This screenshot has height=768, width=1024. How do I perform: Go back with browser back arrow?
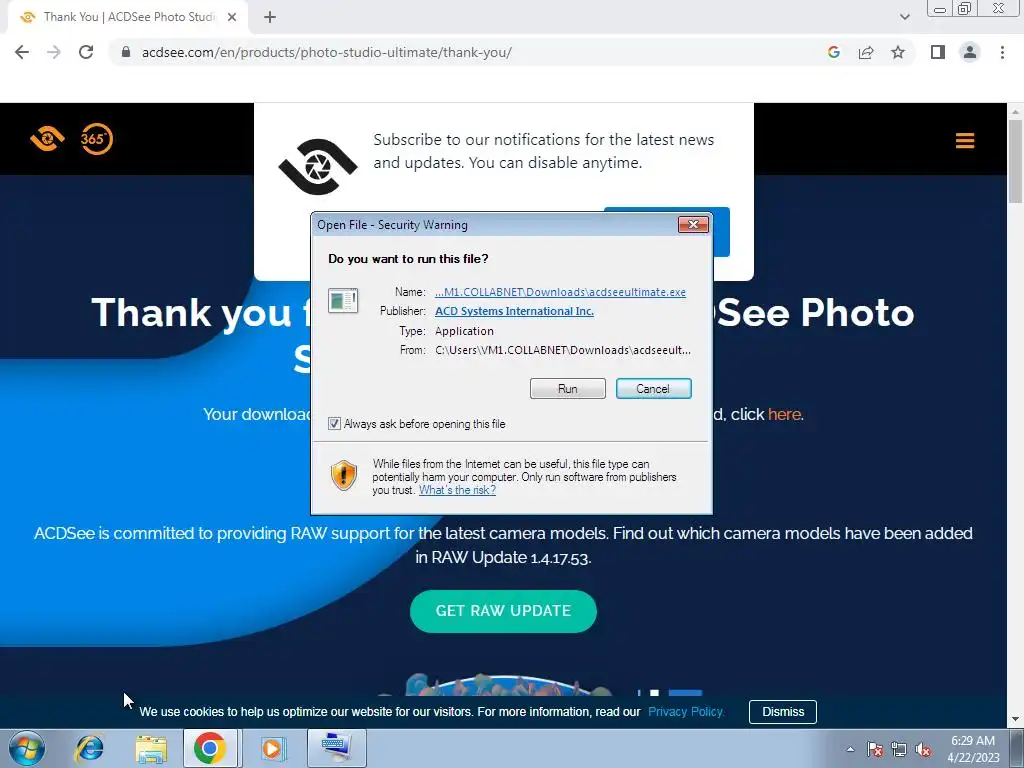point(22,52)
